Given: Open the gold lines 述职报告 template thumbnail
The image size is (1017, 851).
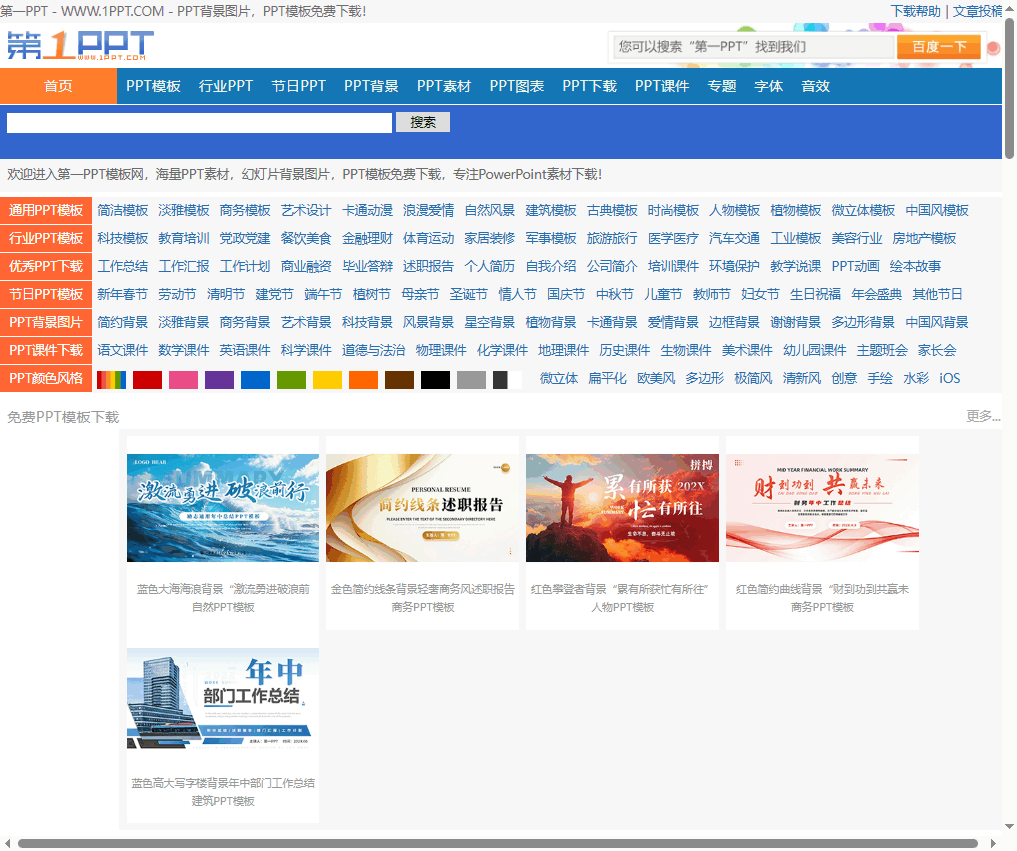Looking at the screenshot, I should (422, 508).
